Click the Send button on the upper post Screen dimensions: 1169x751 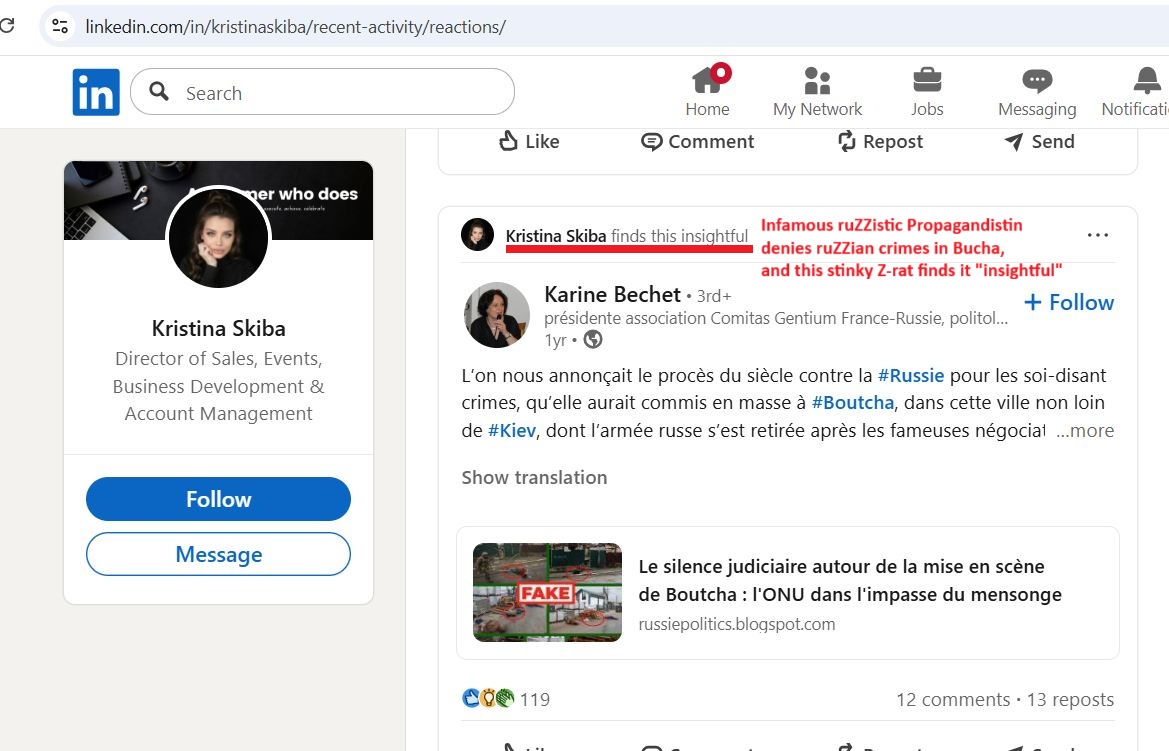(x=1039, y=141)
